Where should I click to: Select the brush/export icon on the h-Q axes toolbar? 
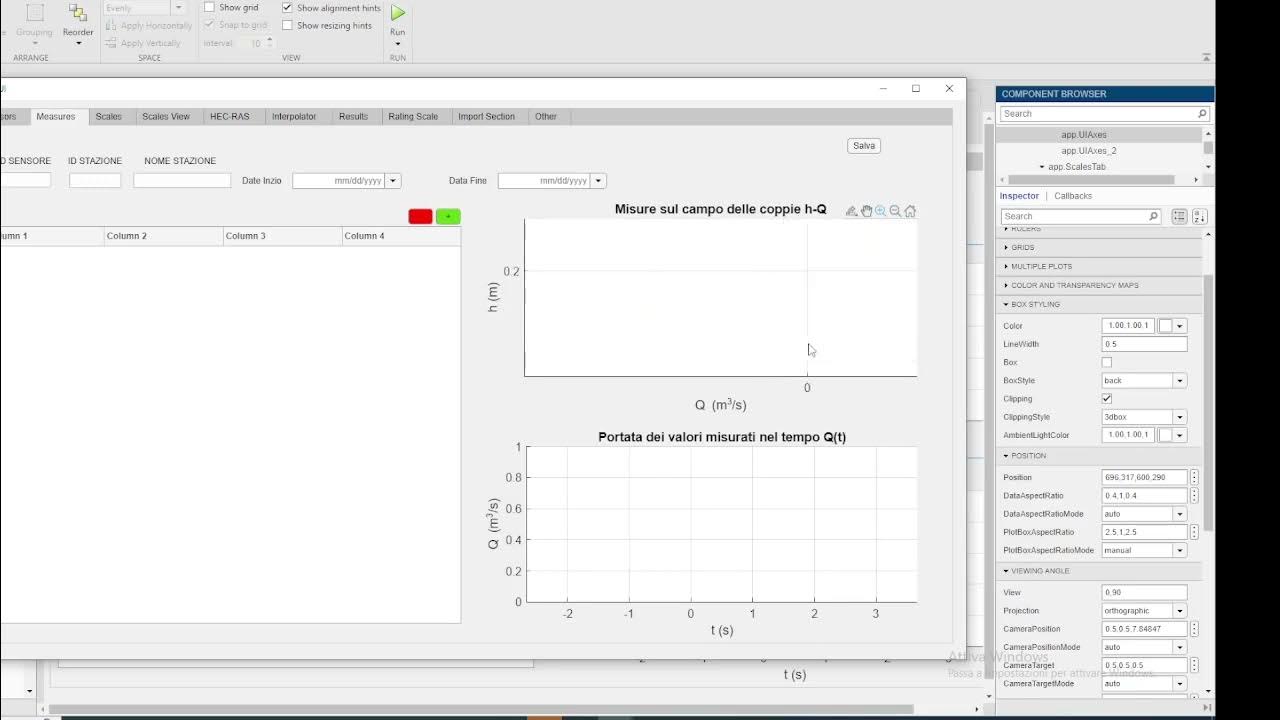(x=851, y=211)
